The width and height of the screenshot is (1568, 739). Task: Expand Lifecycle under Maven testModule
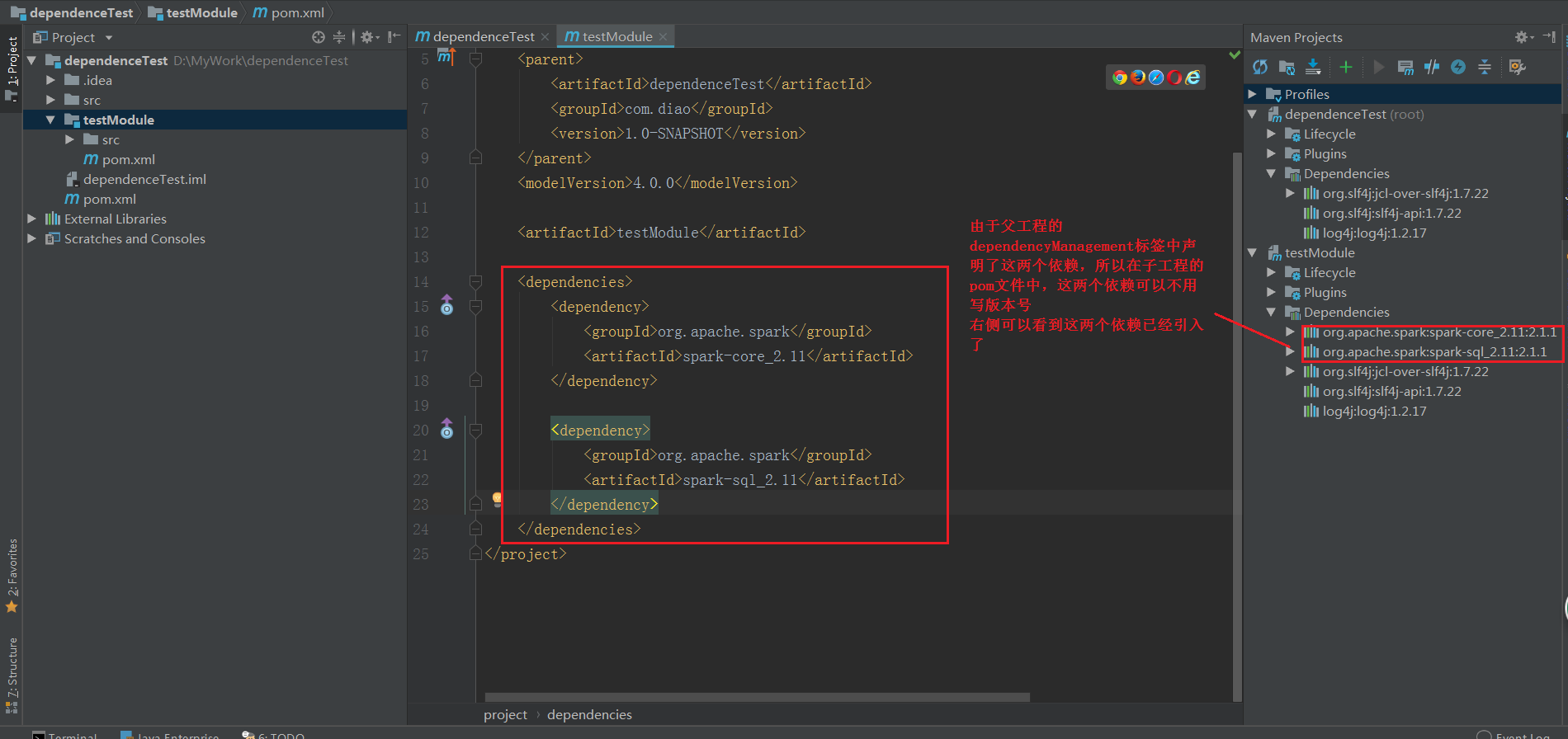1272,272
